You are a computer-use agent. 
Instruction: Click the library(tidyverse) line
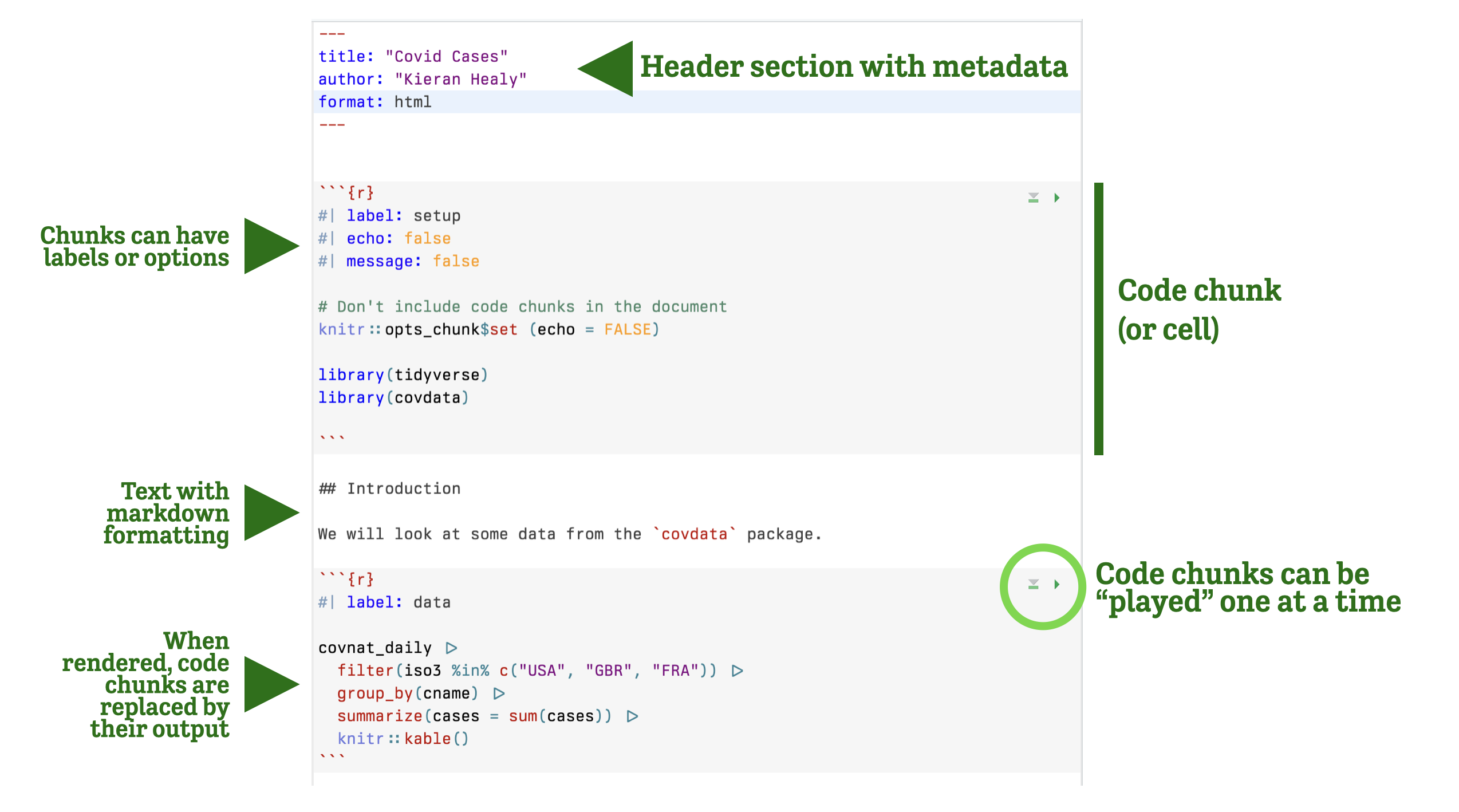[403, 375]
